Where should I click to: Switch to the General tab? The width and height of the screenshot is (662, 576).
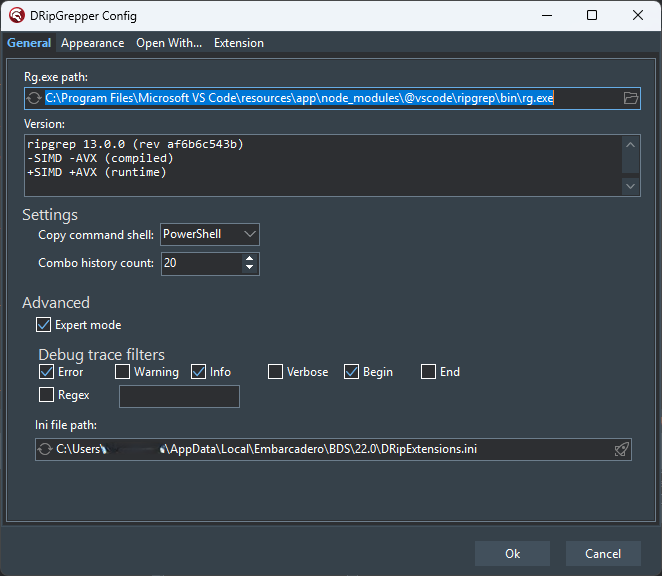(x=29, y=43)
